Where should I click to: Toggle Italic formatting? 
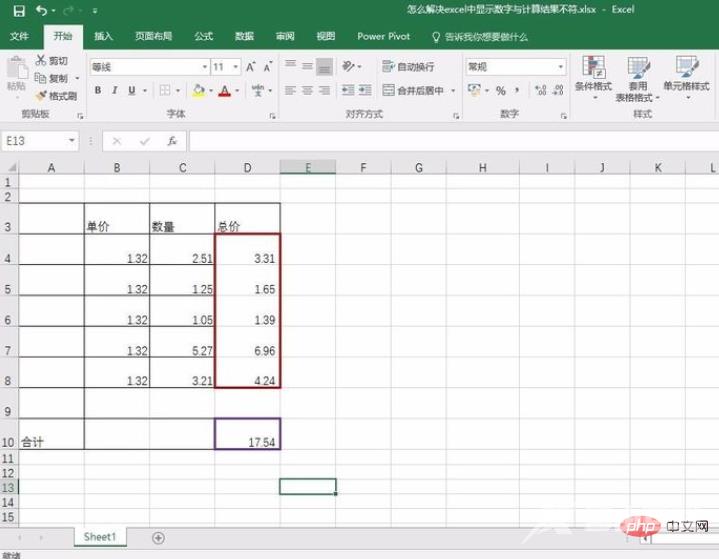115,91
